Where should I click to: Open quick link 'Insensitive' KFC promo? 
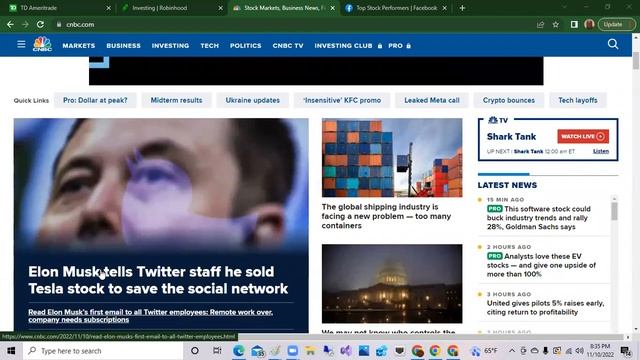pyautogui.click(x=342, y=100)
